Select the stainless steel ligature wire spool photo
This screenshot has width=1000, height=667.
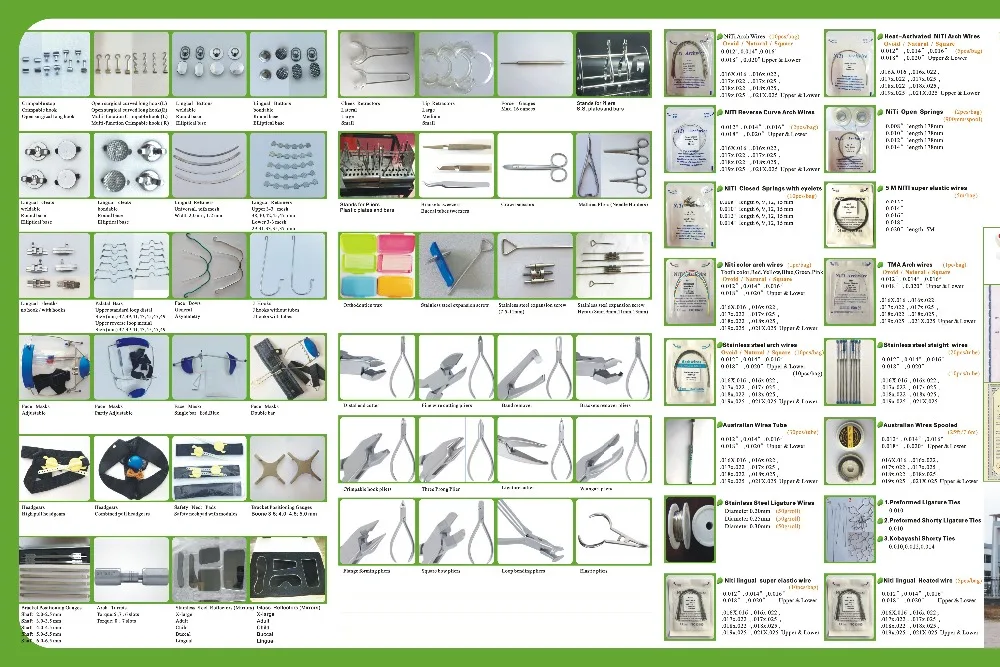(689, 530)
